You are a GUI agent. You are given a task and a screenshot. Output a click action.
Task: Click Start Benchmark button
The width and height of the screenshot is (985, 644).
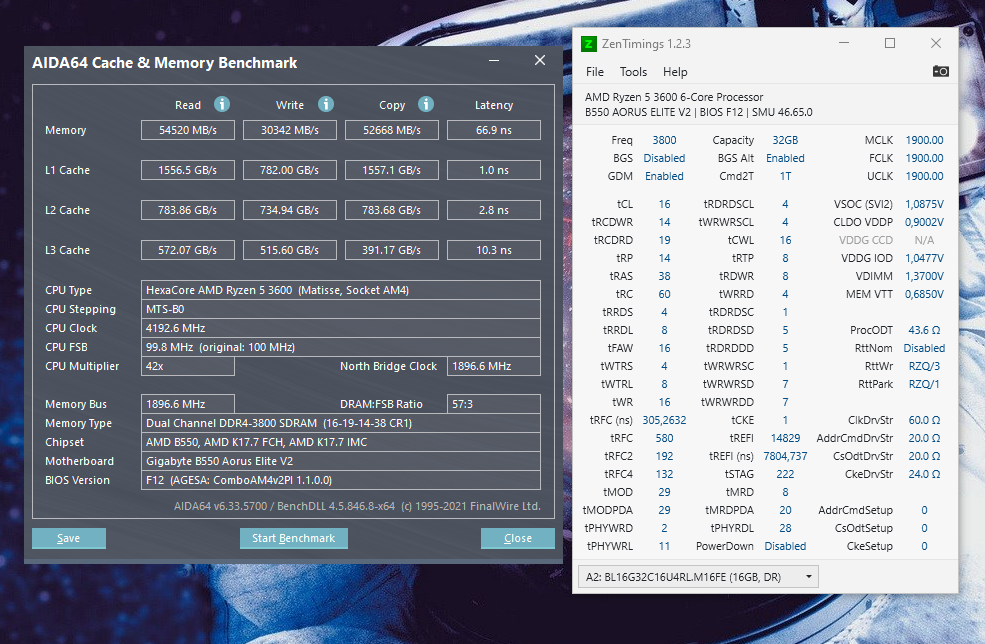293,538
